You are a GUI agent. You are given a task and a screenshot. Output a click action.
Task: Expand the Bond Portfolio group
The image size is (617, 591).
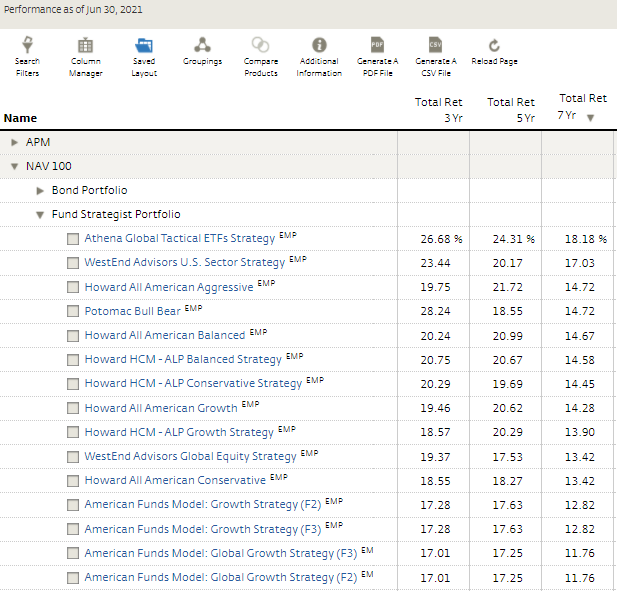(40, 191)
